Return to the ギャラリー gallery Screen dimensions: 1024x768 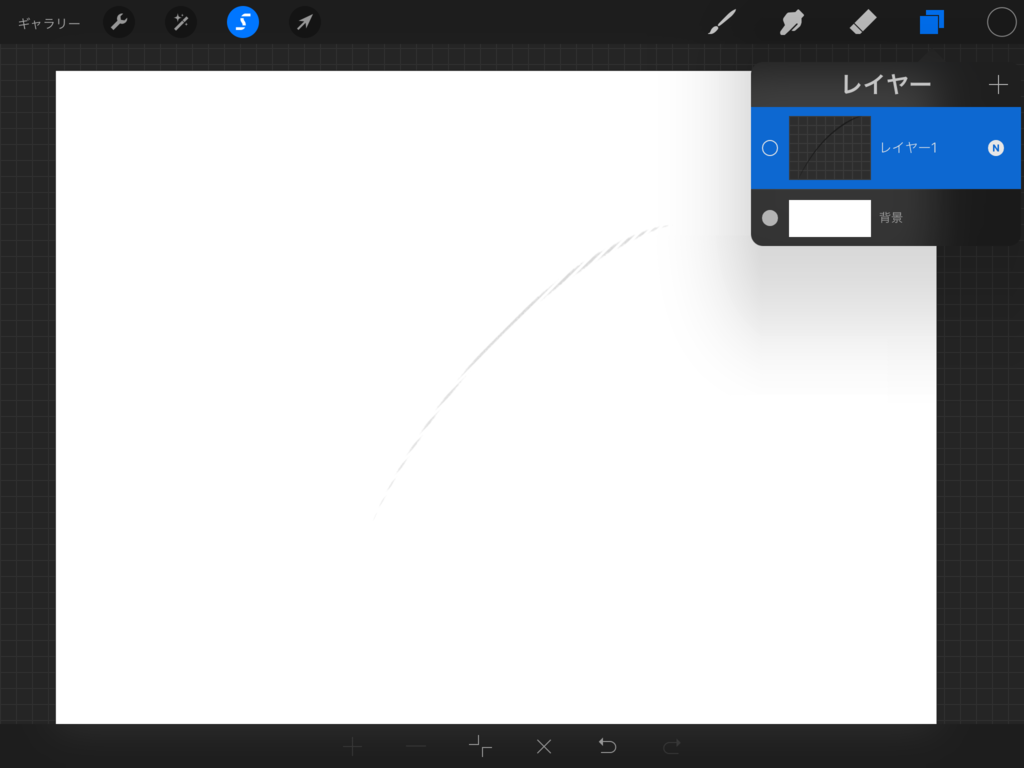pos(49,24)
